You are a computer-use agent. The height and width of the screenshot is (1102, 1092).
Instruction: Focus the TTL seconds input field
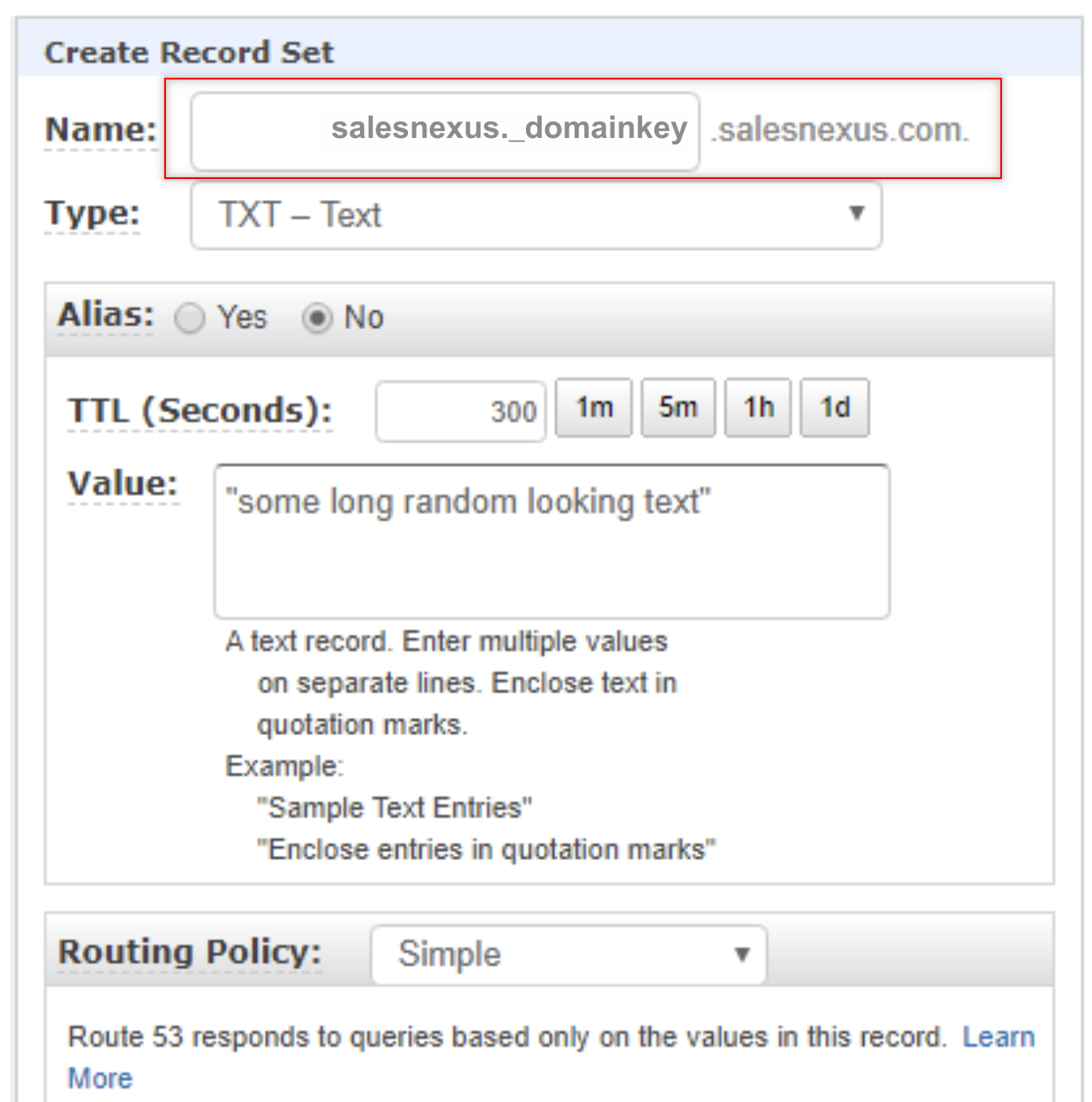460,410
